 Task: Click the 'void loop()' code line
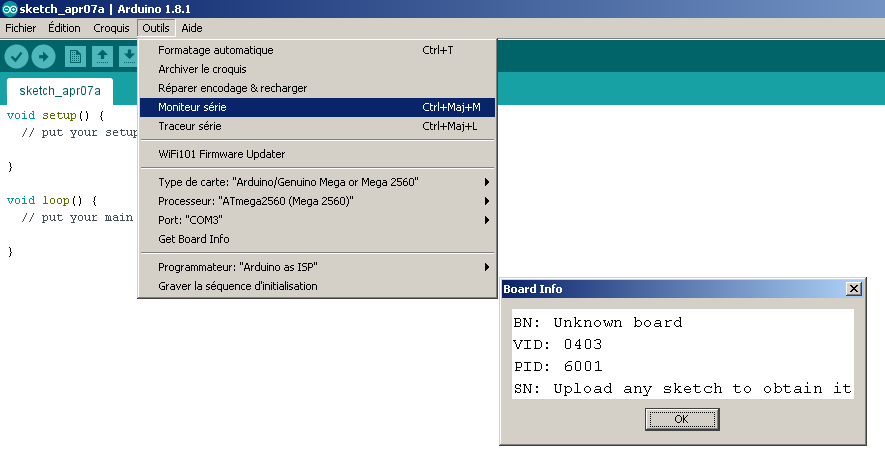[52, 200]
